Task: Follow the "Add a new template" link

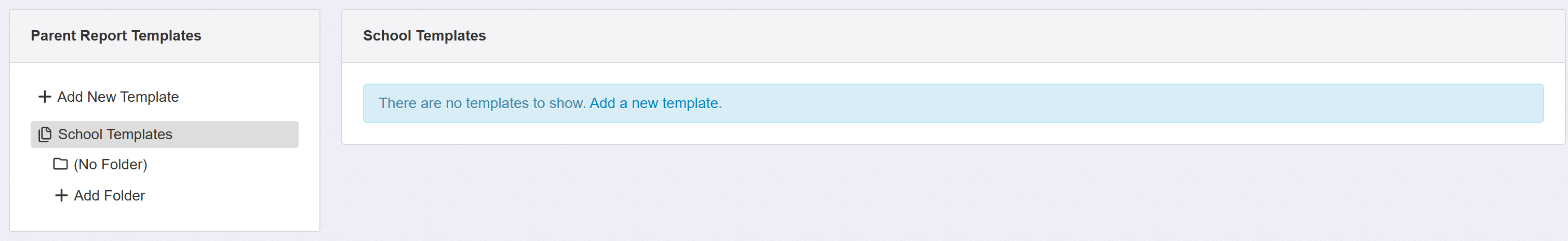Action: (x=654, y=103)
